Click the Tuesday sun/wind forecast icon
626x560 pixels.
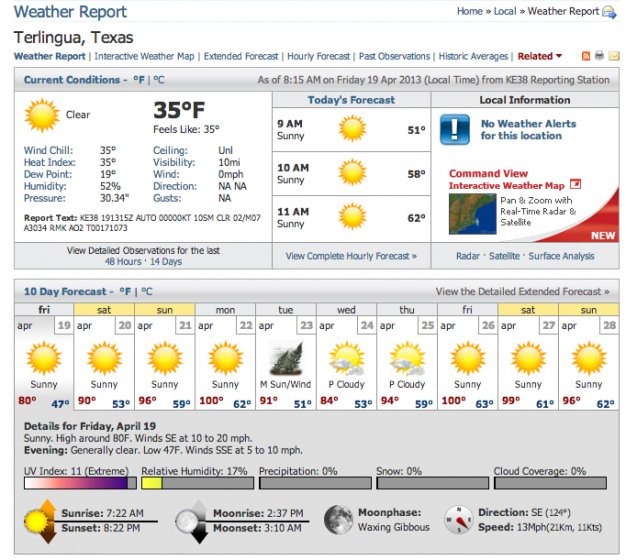[x=286, y=358]
